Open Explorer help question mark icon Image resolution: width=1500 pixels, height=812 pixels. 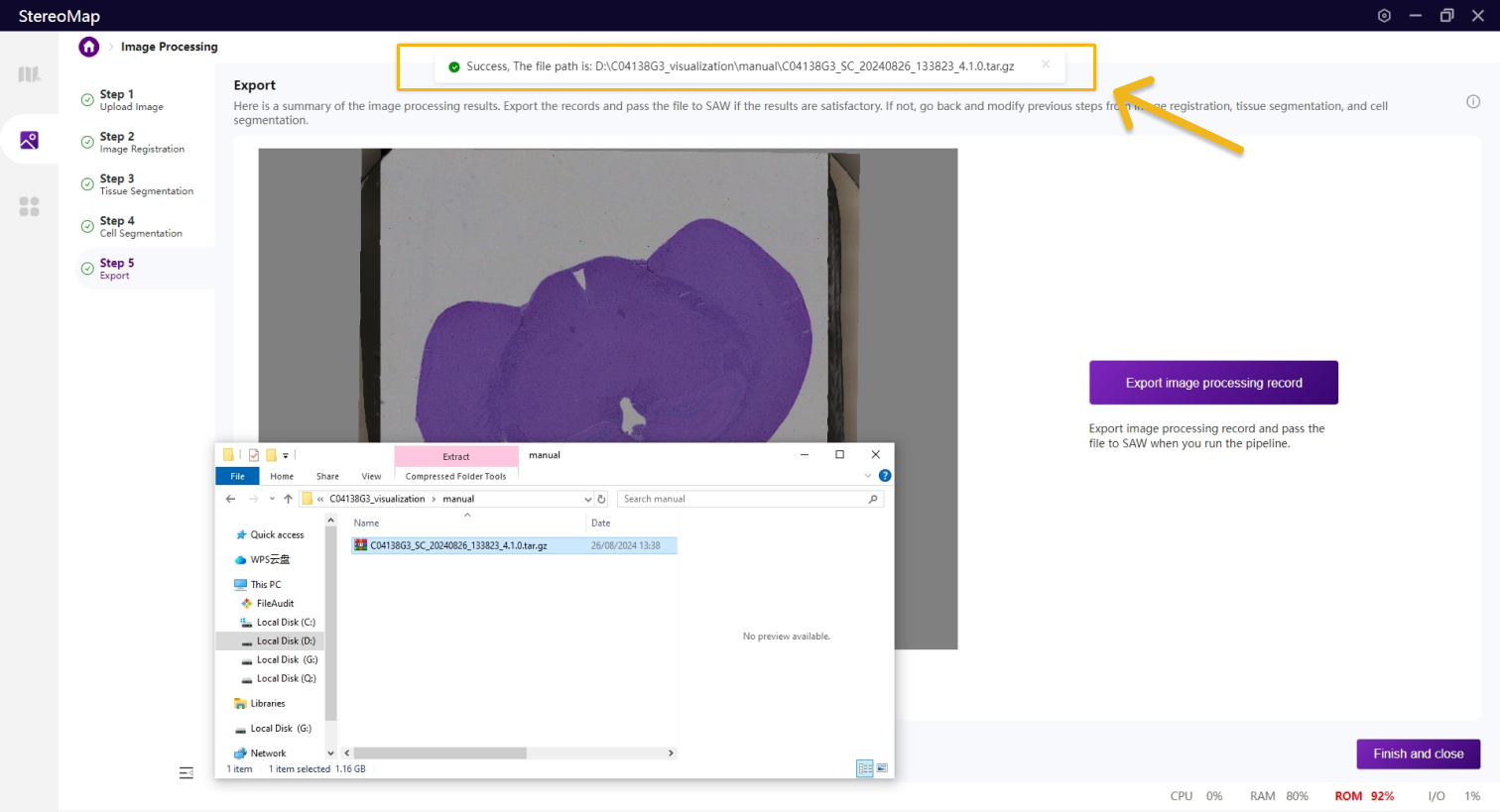pos(885,476)
